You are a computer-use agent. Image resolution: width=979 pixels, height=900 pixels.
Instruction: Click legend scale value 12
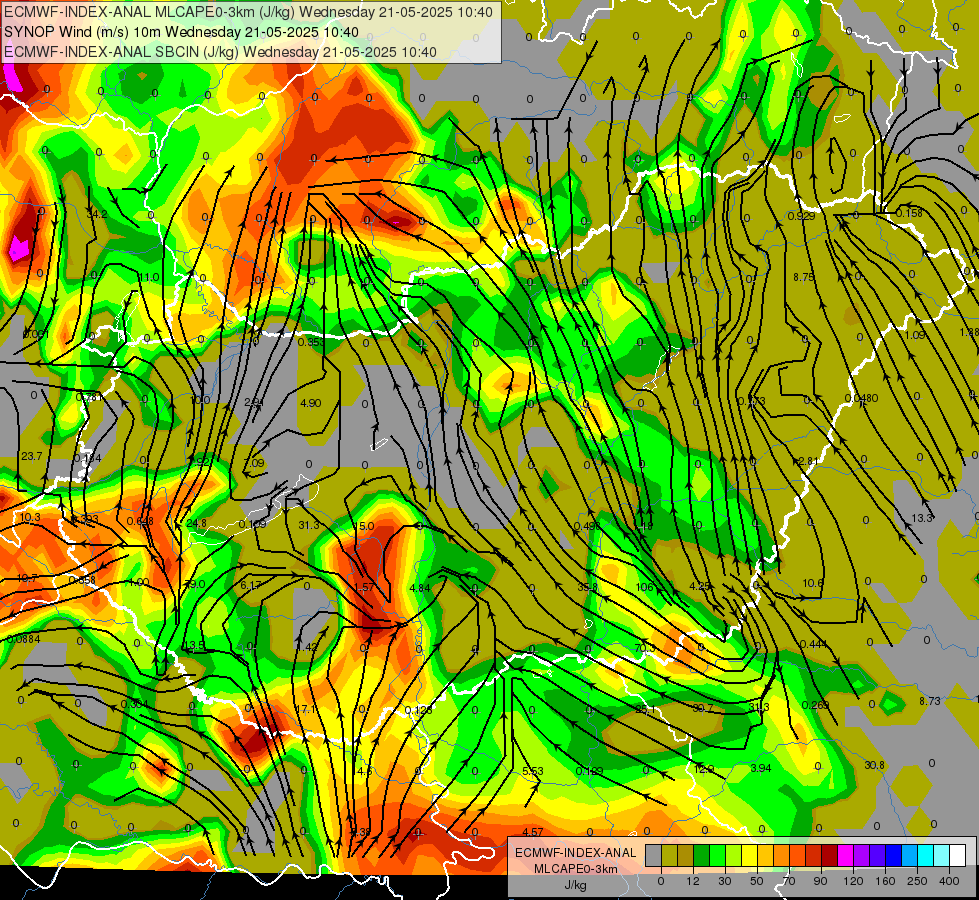pyautogui.click(x=692, y=881)
